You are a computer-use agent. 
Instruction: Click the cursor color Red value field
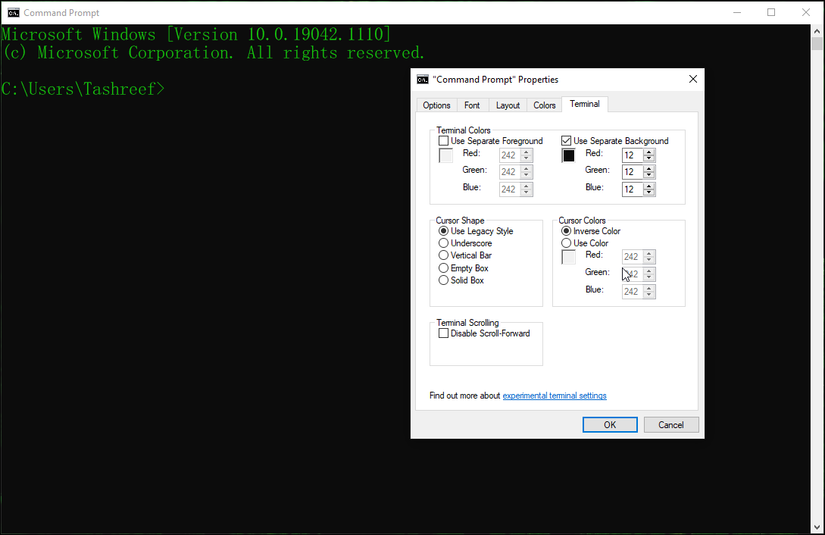(632, 257)
